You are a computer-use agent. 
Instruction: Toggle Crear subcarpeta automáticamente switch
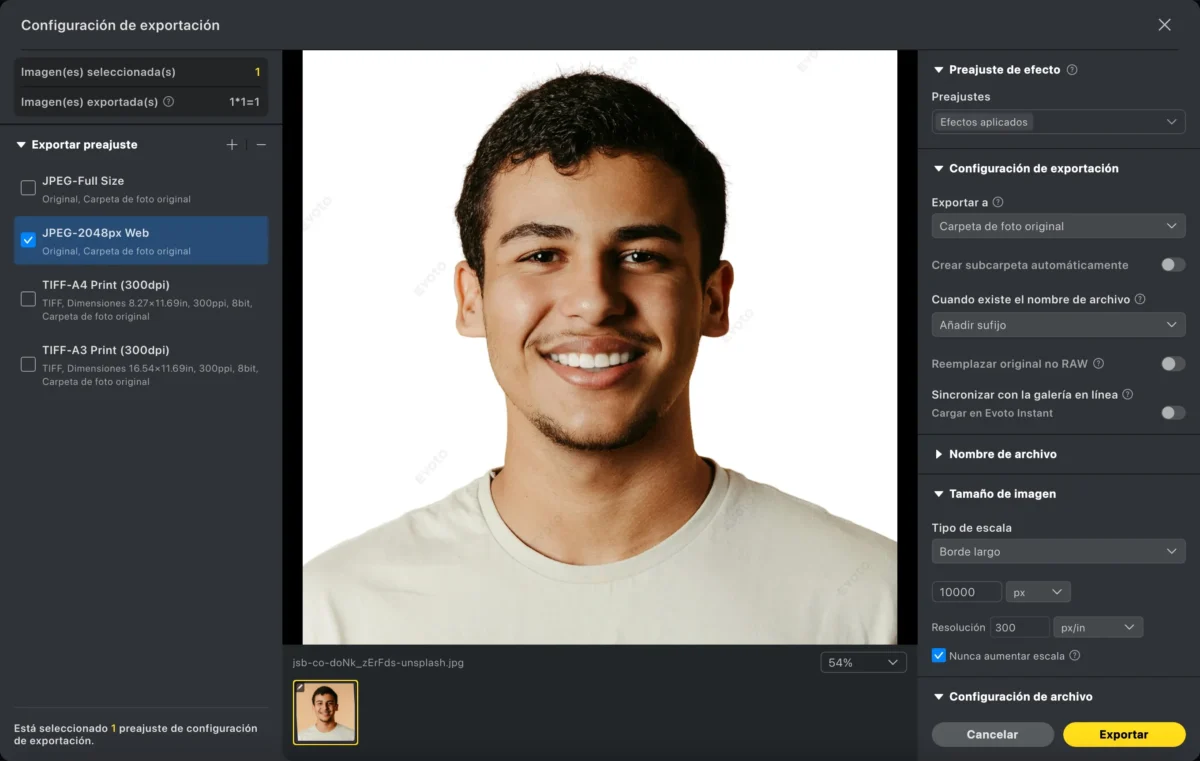(x=1172, y=265)
